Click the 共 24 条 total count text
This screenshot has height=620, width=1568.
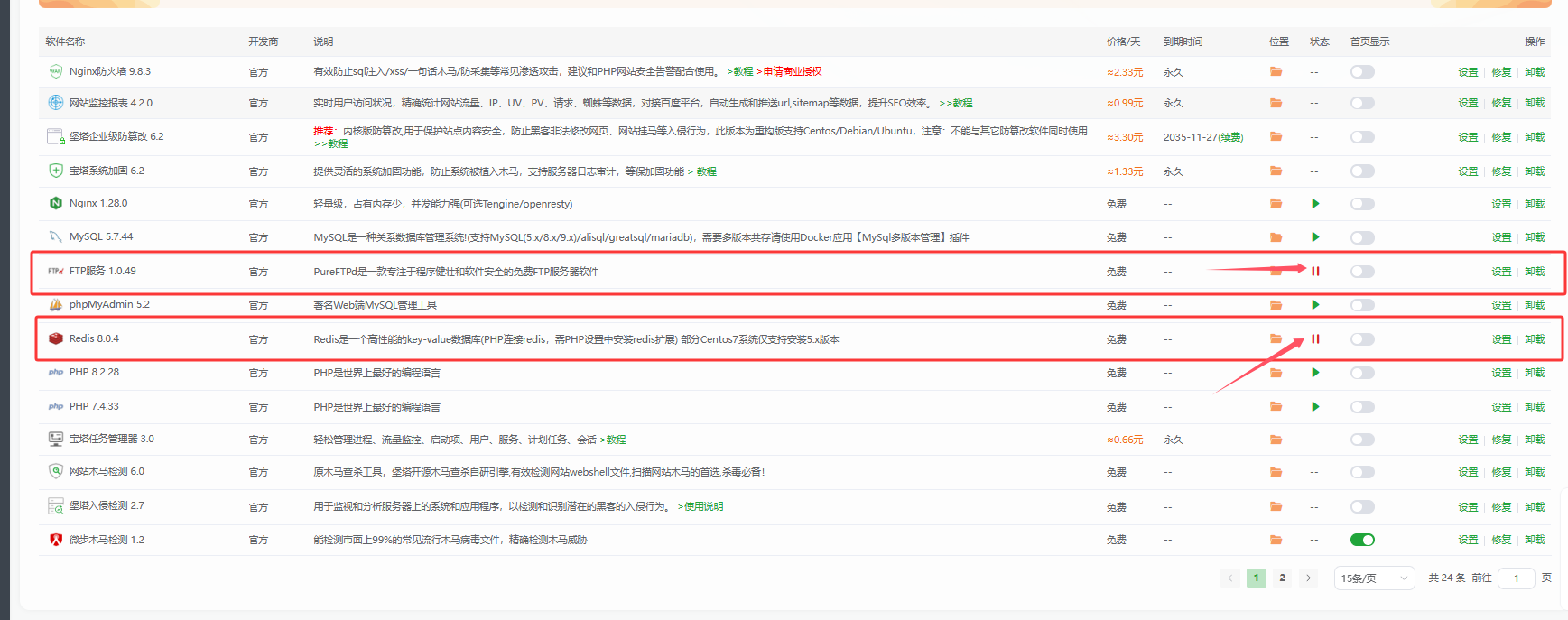pyautogui.click(x=1447, y=578)
